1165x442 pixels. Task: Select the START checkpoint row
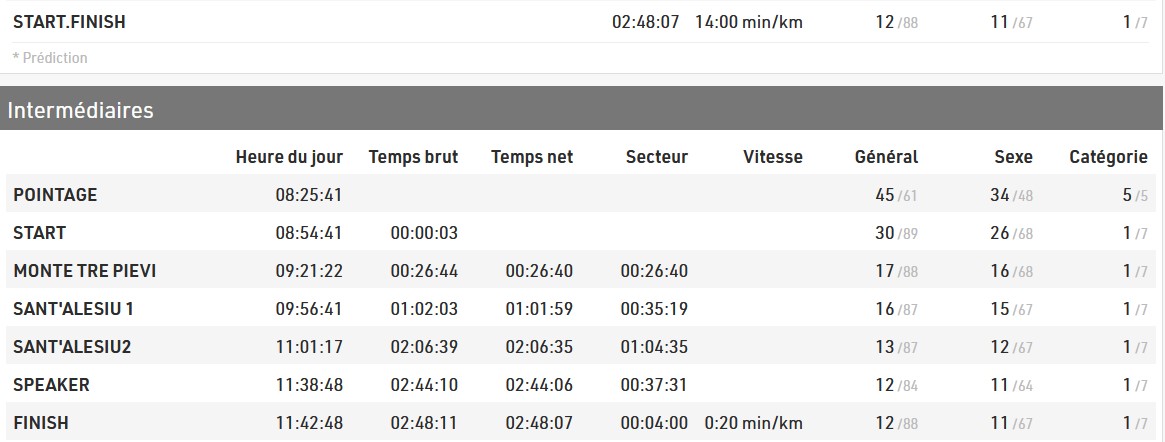(39, 233)
